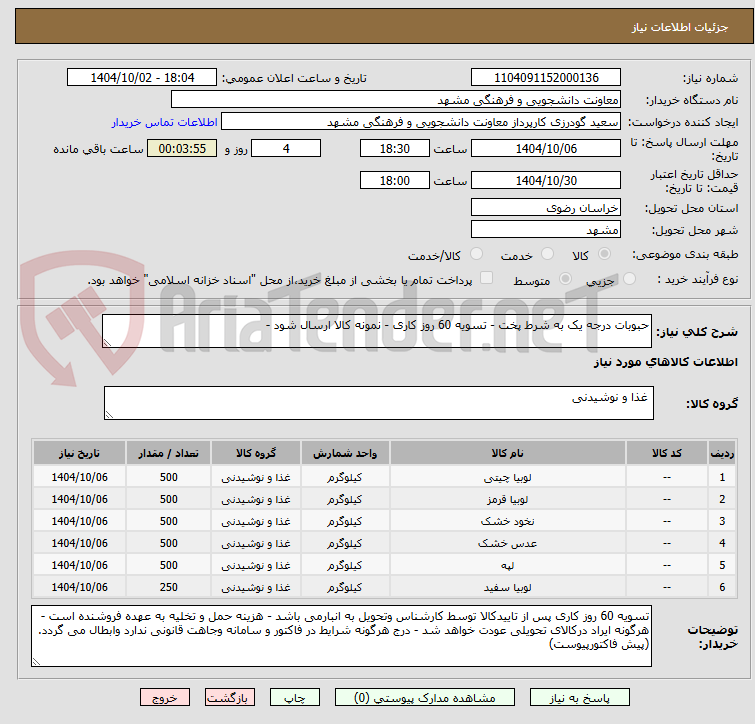The width and height of the screenshot is (755, 724).
Task: Click the resize handle of توضیحات خریدار textarea
Action: tap(36, 662)
